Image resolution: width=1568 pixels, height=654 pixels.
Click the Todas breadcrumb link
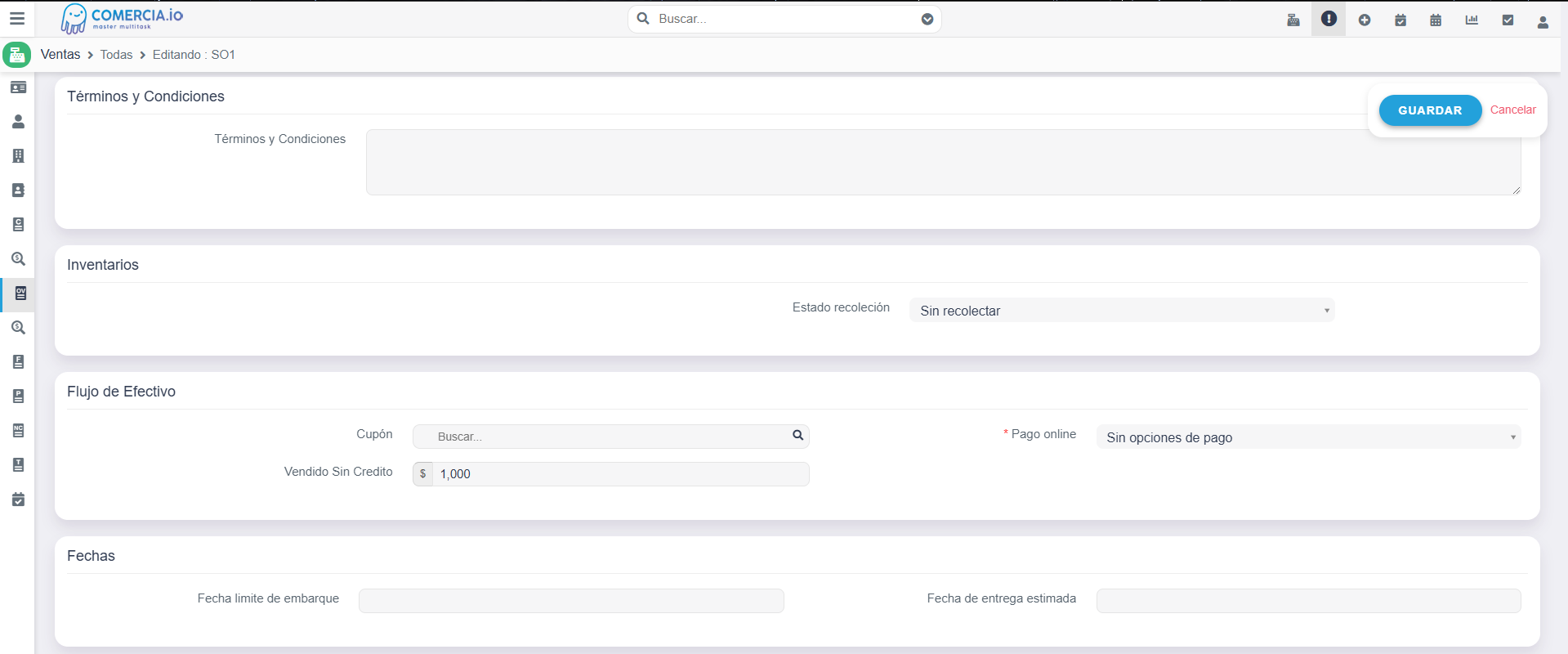pos(116,55)
